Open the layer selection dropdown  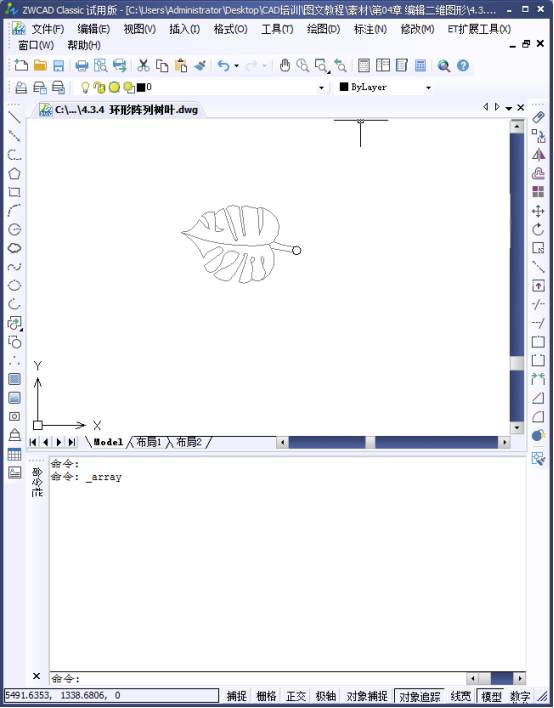coord(321,88)
